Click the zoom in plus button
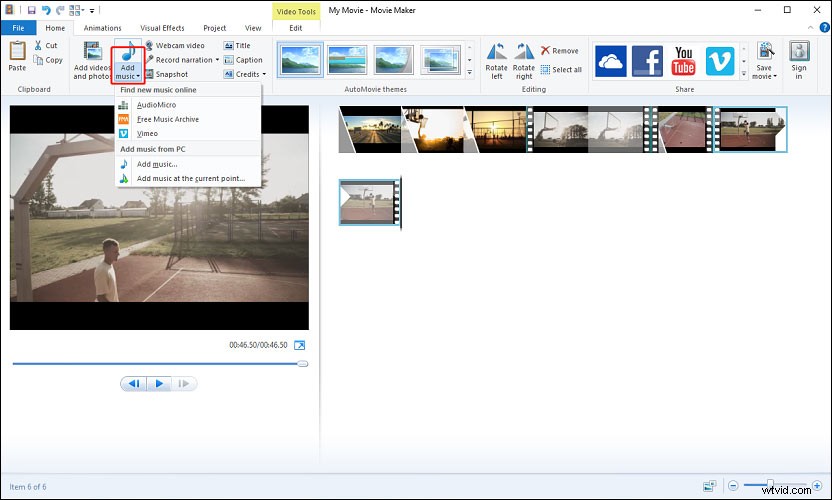Viewport: 832px width, 500px height. coord(817,485)
